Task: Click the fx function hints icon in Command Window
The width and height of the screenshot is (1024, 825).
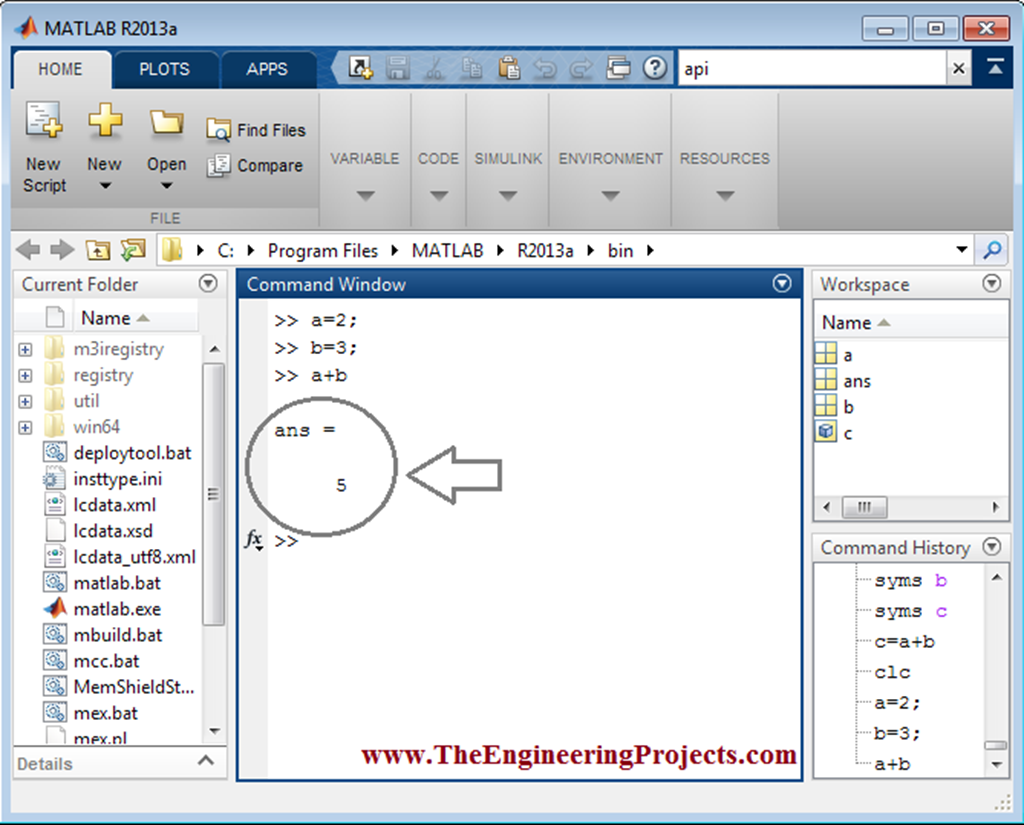Action: pos(254,541)
